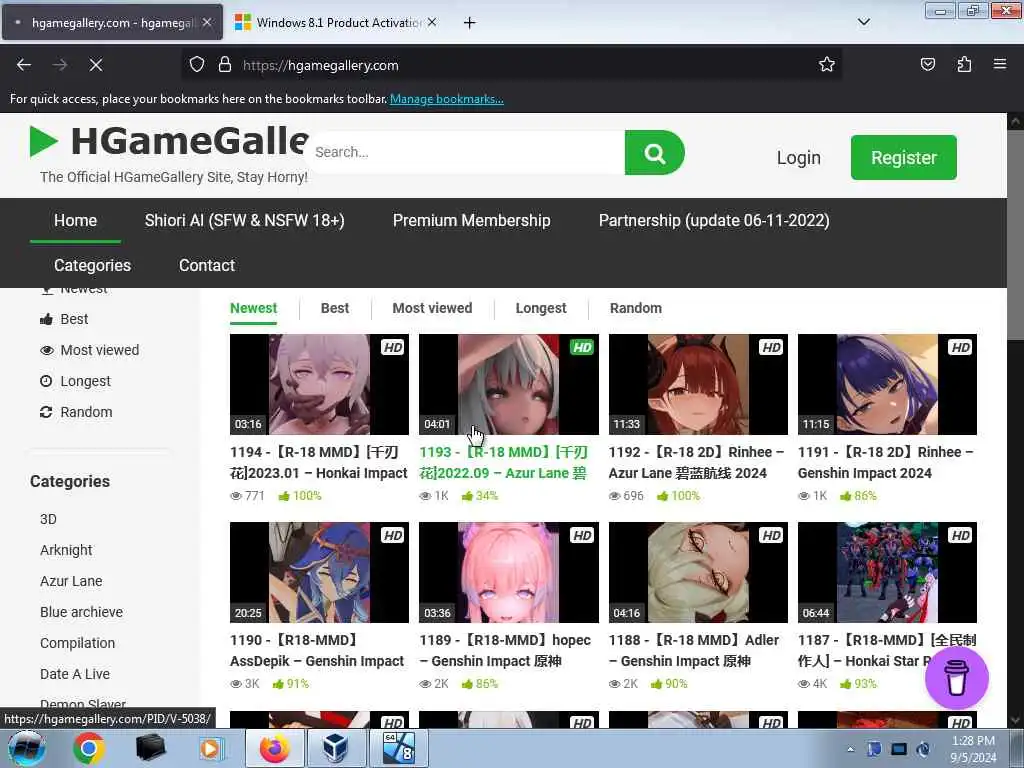Screen dimensions: 1024x768
Task: Open the extensions puzzle icon
Action: click(x=964, y=64)
